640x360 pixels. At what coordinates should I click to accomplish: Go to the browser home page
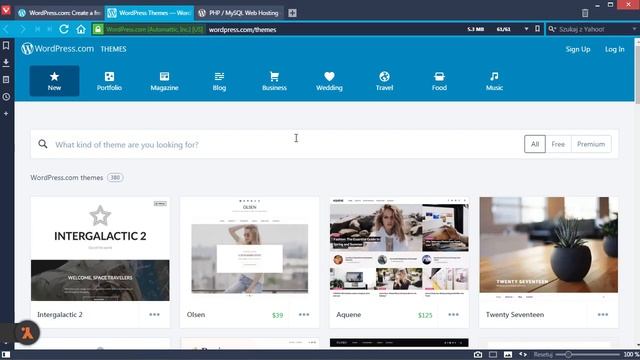click(x=81, y=29)
